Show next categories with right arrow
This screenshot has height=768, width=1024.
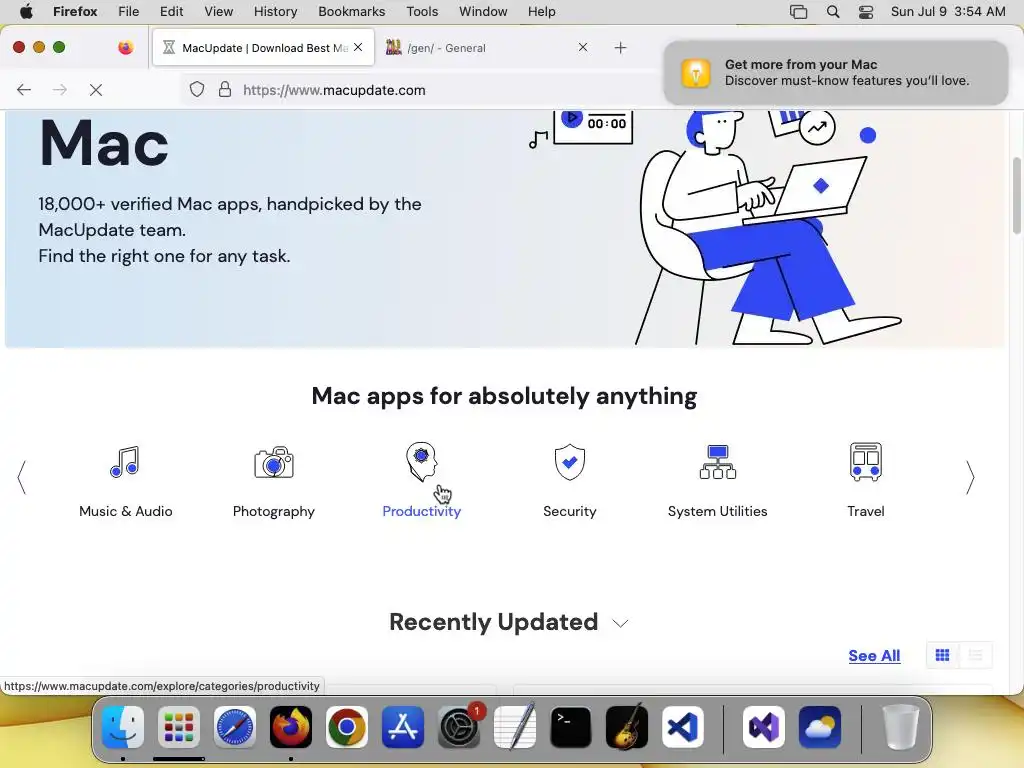(x=970, y=477)
